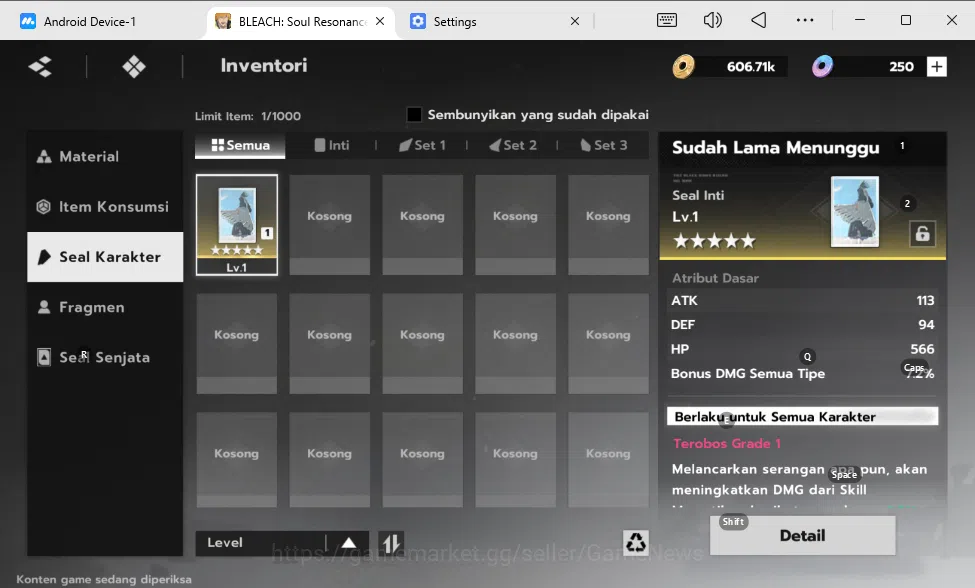Select the Seal Karakter category
The height and width of the screenshot is (588, 975).
[x=104, y=257]
